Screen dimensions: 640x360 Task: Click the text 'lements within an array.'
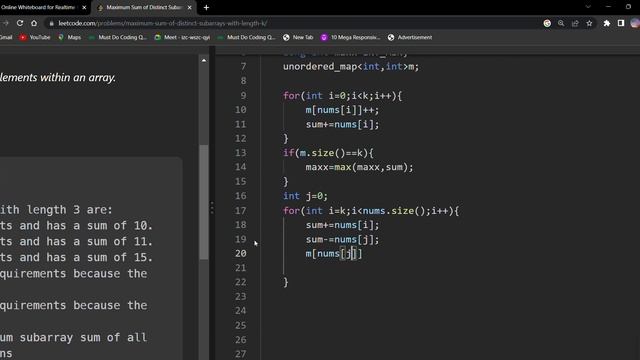pos(58,78)
